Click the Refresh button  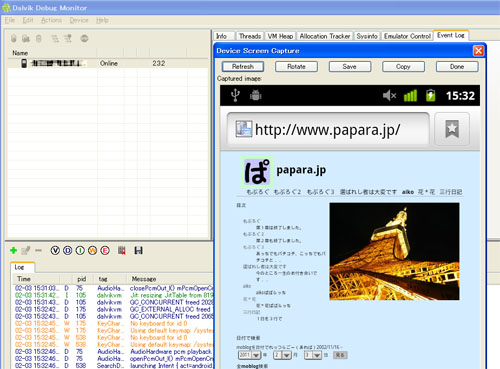click(243, 67)
